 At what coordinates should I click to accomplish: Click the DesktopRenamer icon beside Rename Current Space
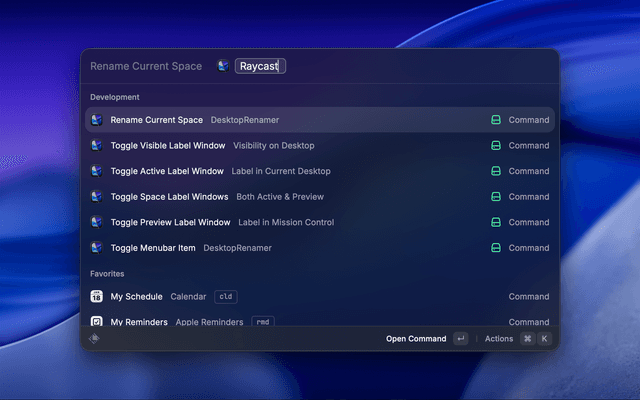tap(97, 120)
